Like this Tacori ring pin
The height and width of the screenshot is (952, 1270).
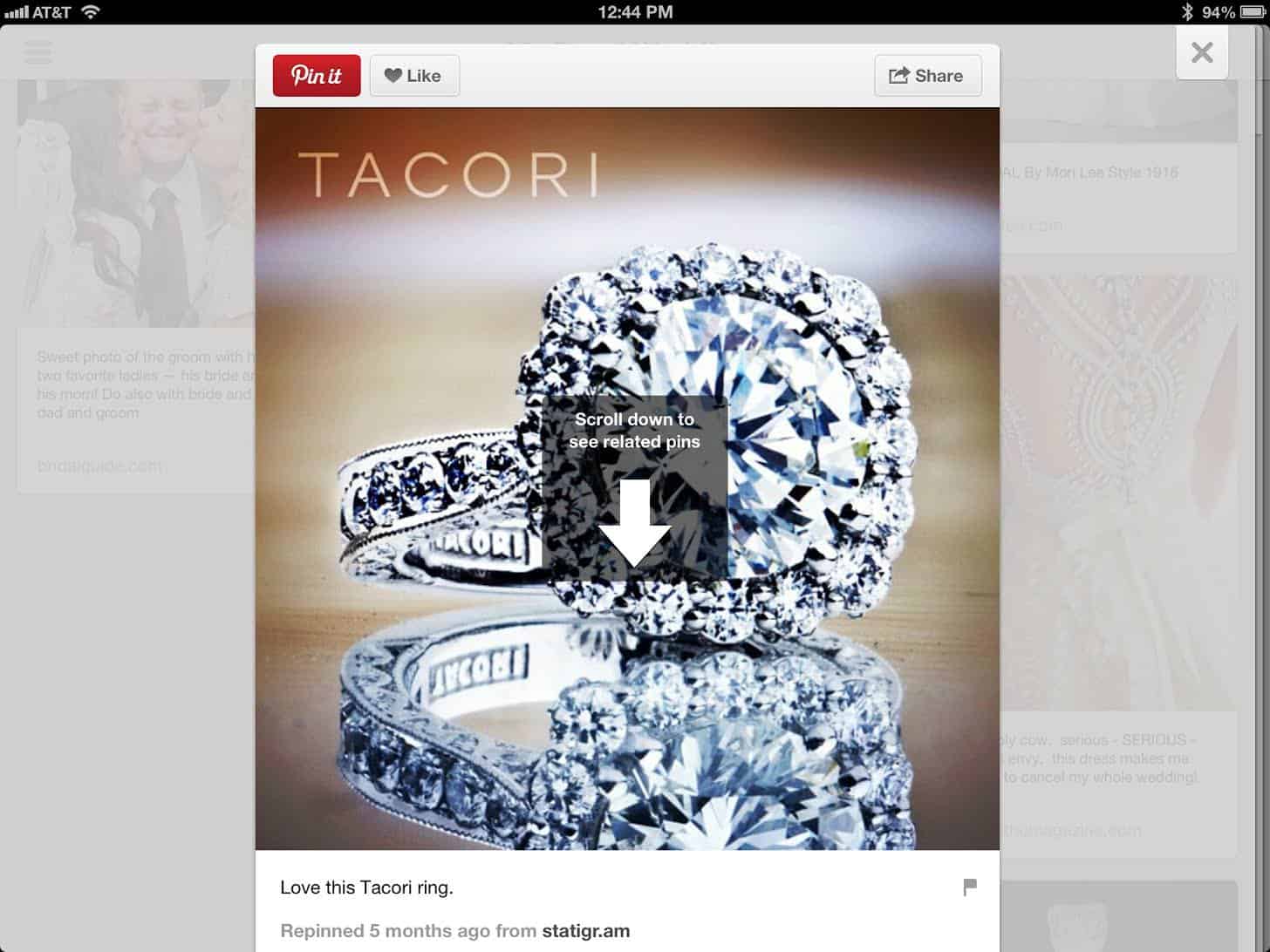(x=414, y=76)
